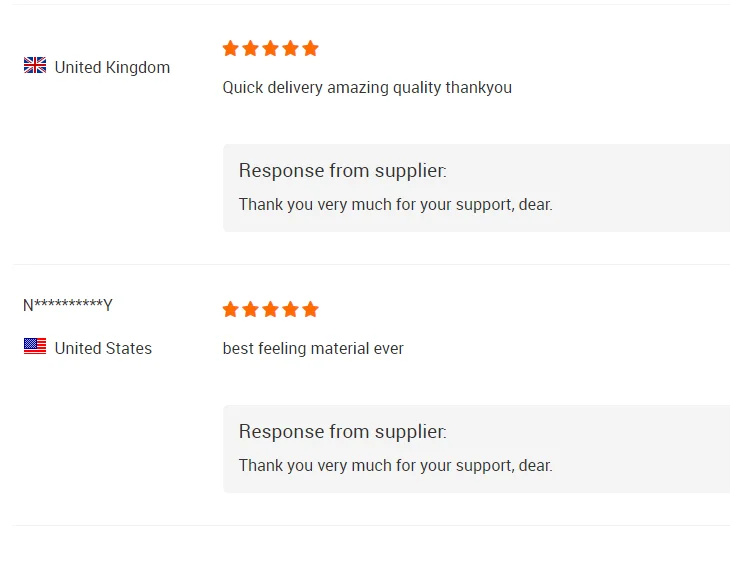Click the fourth star of the United States review

(x=291, y=309)
